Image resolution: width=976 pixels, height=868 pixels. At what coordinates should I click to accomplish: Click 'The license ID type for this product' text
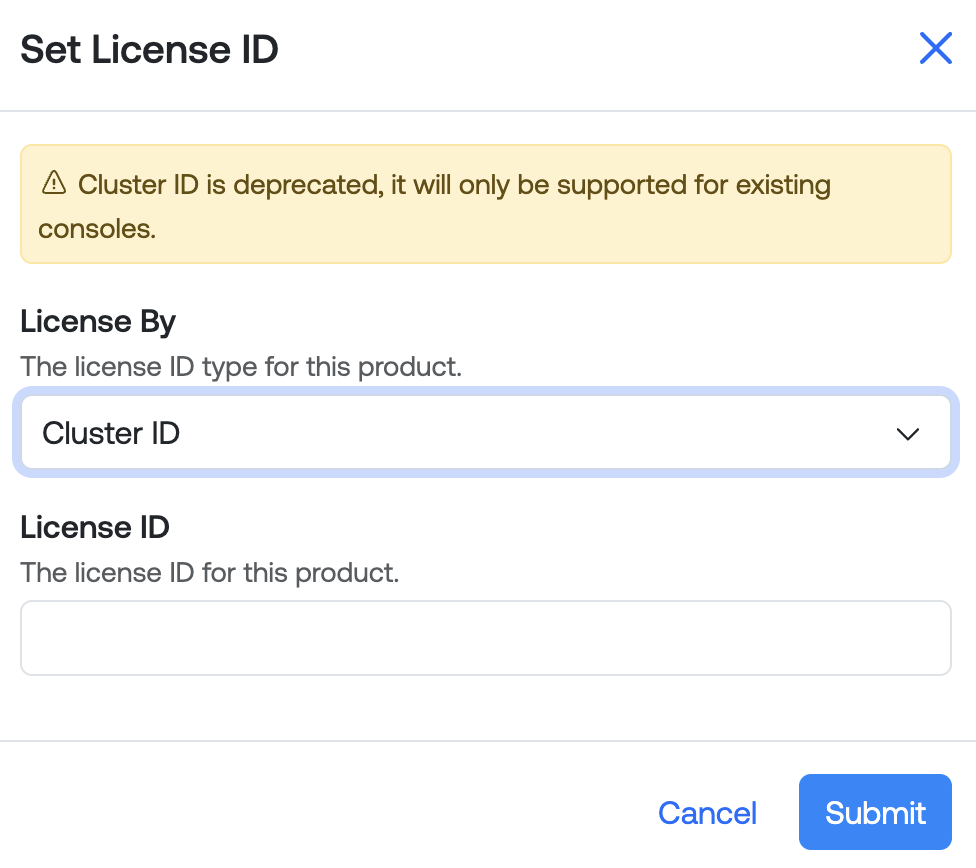241,367
